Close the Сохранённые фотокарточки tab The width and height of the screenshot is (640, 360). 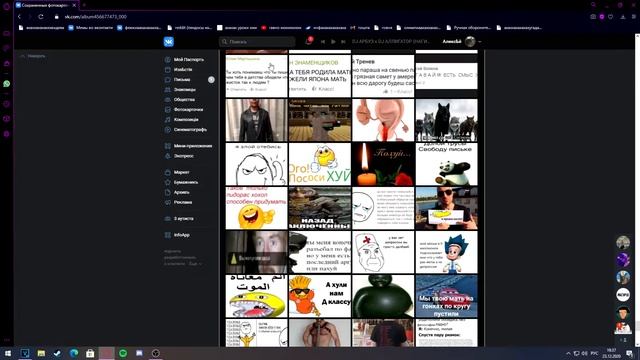click(74, 5)
